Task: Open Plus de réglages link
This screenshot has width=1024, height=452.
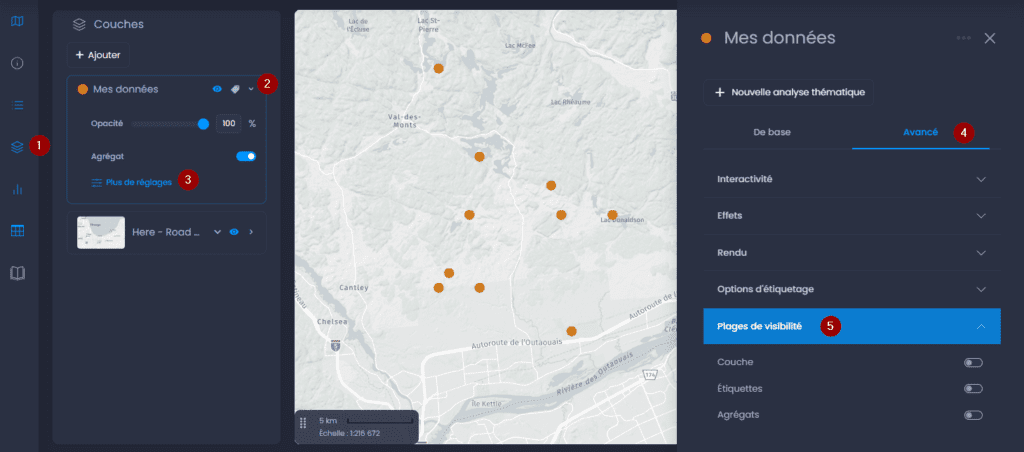Action: pos(131,182)
